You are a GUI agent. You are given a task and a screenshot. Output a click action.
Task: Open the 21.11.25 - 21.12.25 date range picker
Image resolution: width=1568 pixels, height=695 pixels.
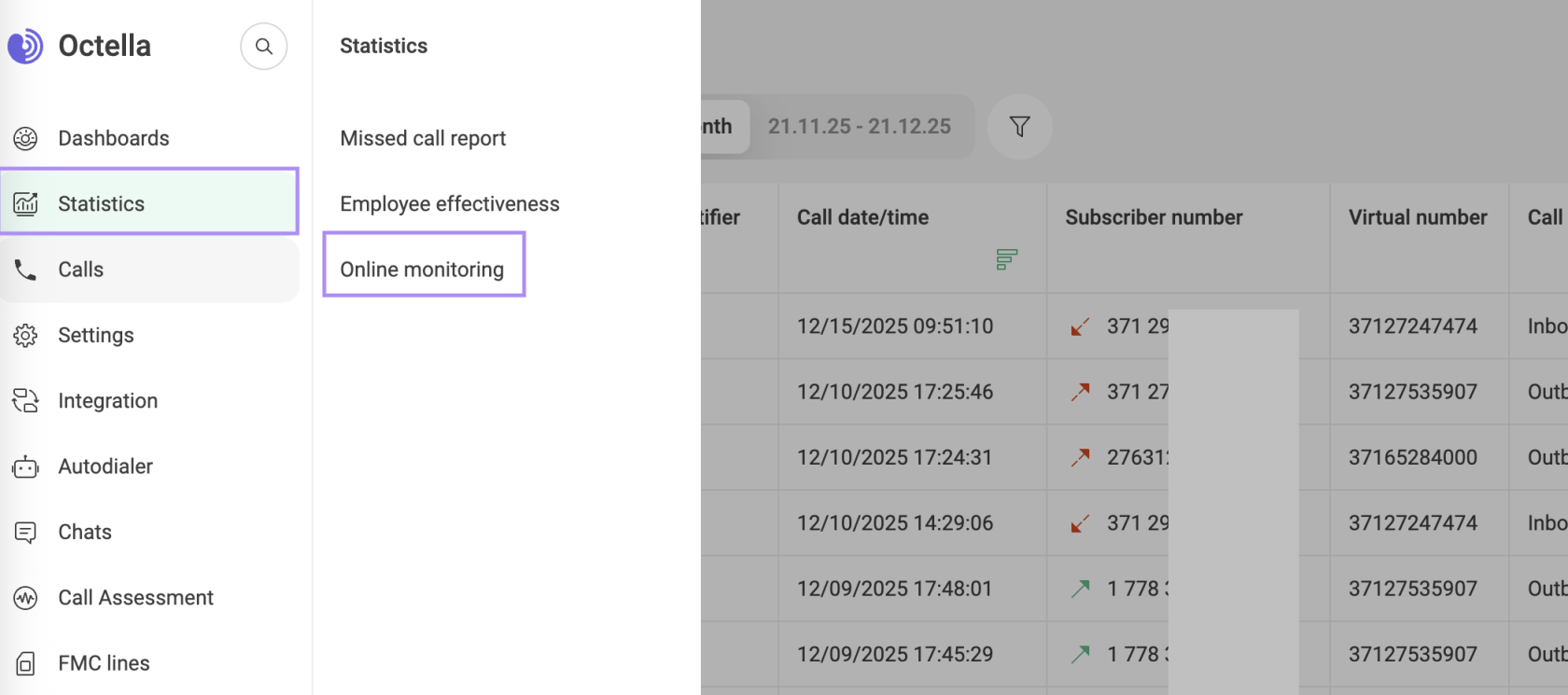click(x=859, y=127)
